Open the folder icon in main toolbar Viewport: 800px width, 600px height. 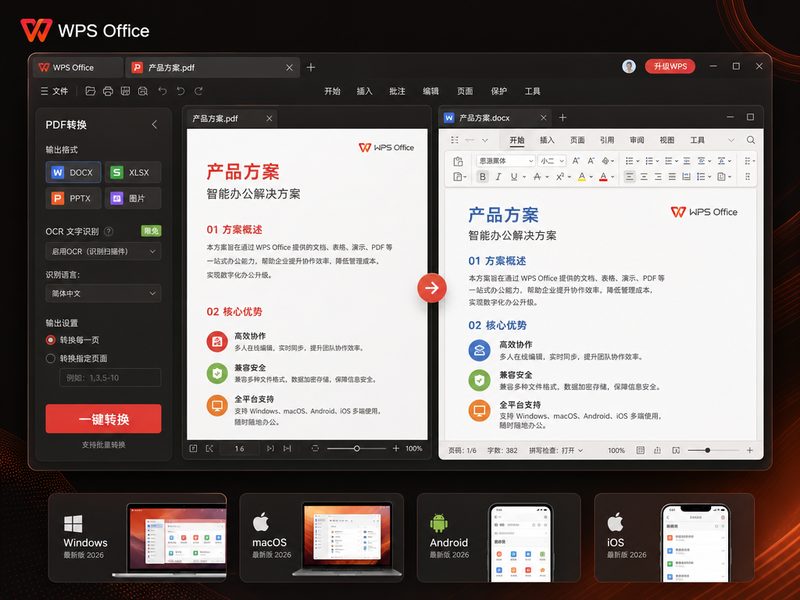pyautogui.click(x=90, y=91)
